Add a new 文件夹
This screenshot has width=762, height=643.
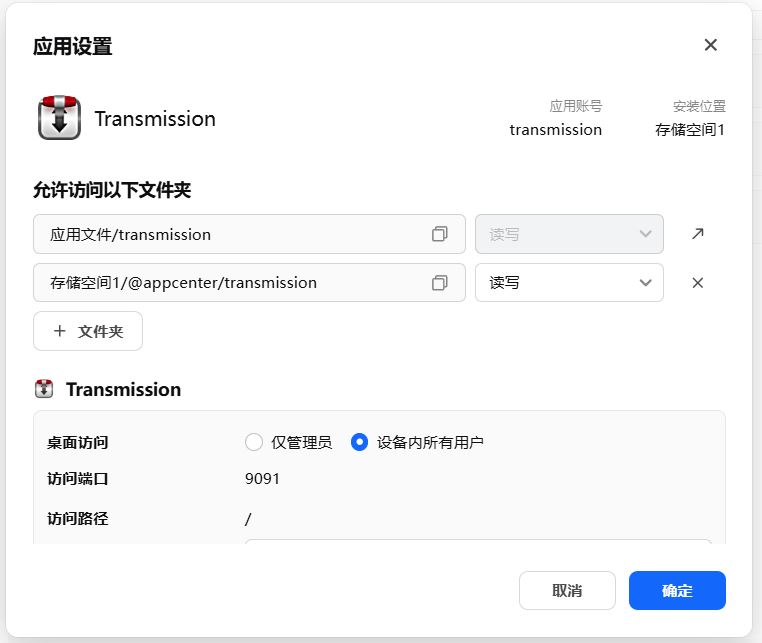(88, 331)
